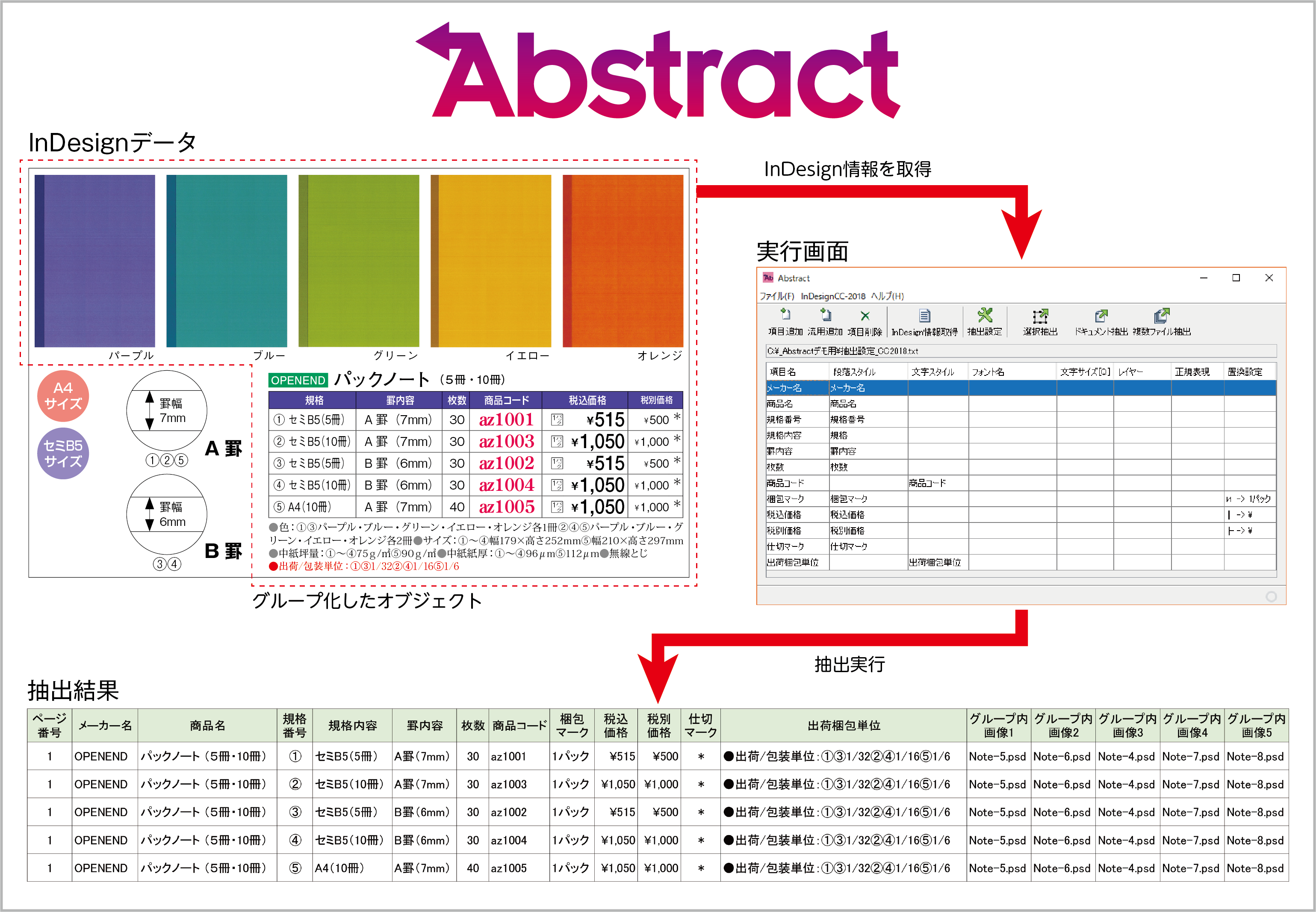Open 抽出設定 with the wrench icon

coord(985,315)
